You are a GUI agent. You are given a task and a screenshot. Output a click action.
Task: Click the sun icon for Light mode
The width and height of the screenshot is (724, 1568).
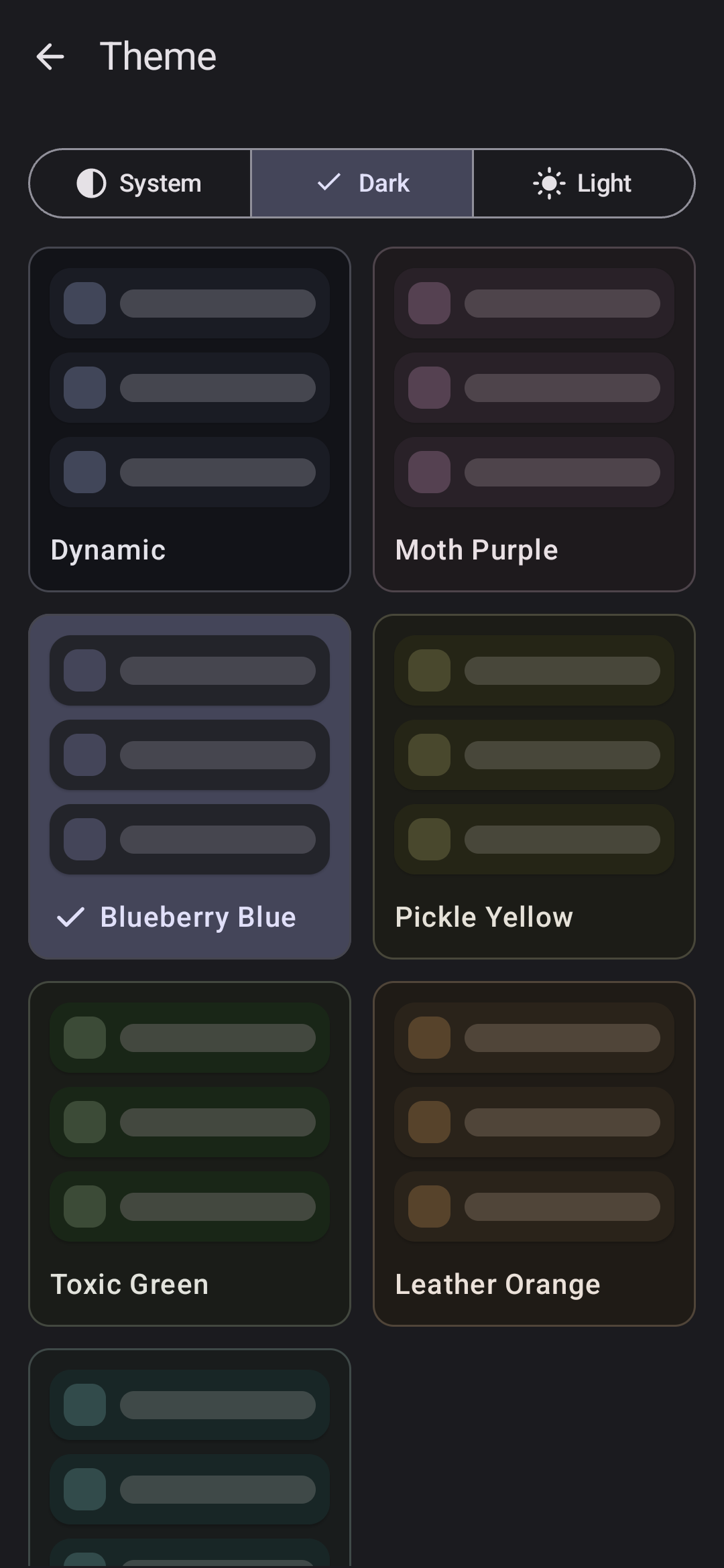coord(549,184)
